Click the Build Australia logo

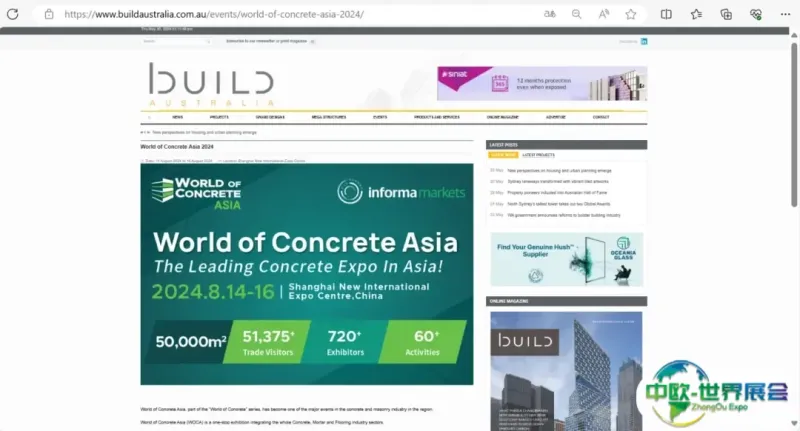211,84
